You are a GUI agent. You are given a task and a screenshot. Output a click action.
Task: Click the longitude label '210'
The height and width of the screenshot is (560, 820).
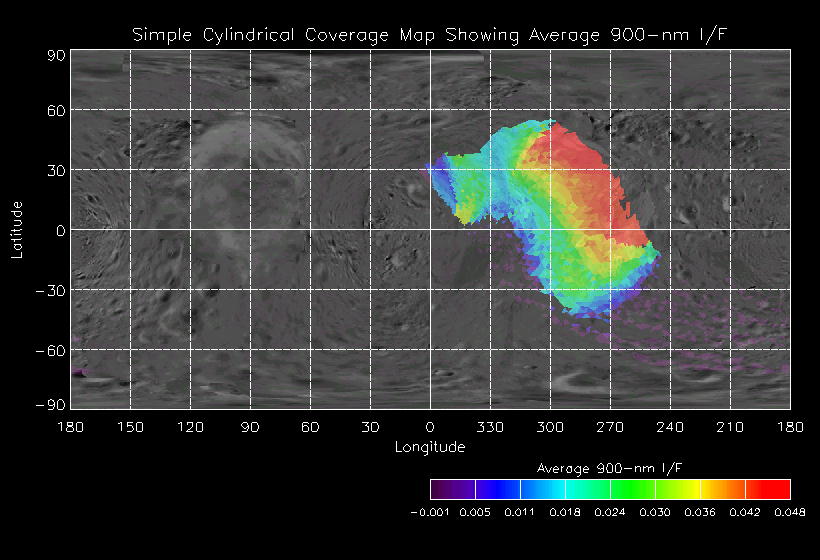pos(730,427)
